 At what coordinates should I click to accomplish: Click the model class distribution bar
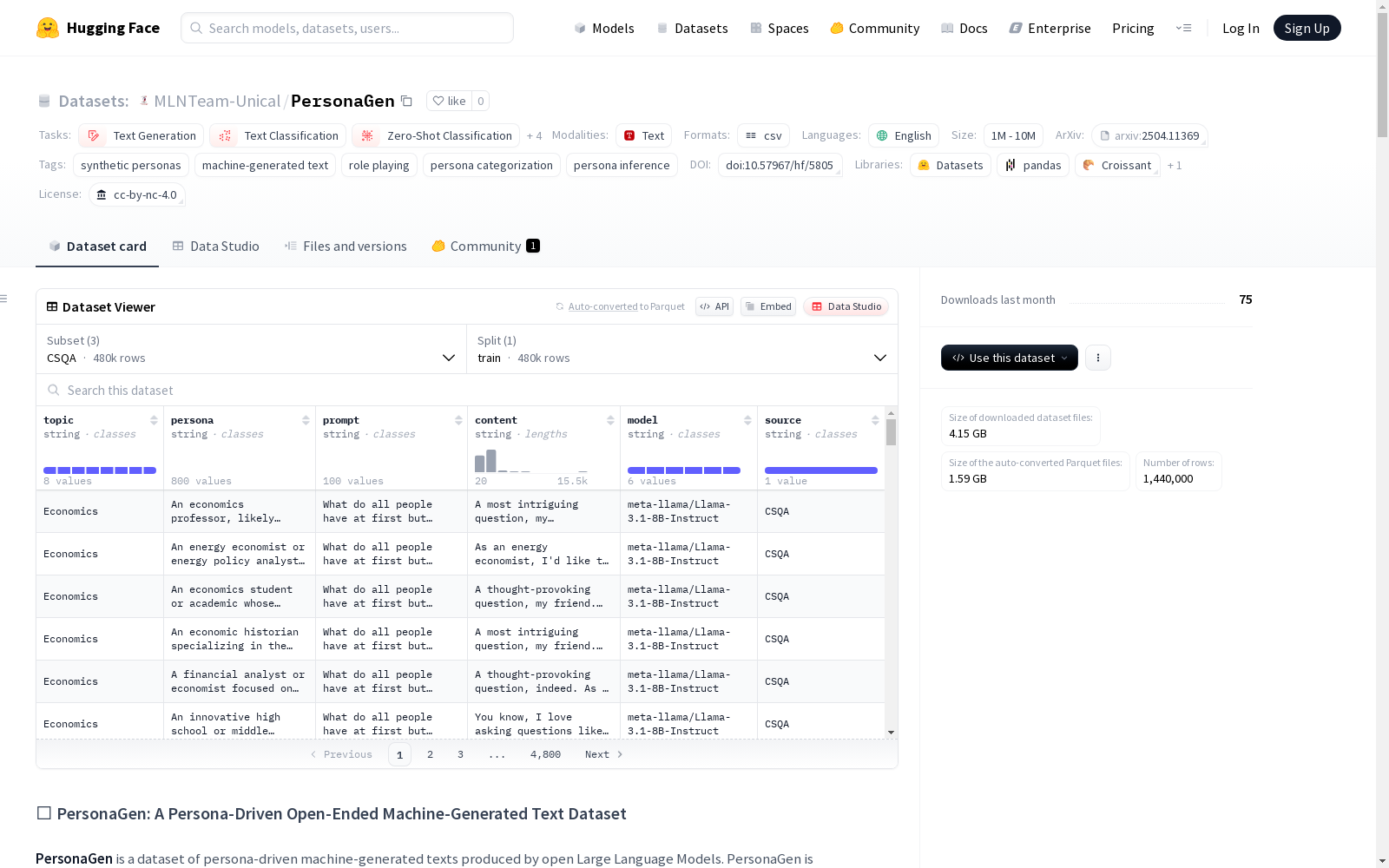(684, 470)
